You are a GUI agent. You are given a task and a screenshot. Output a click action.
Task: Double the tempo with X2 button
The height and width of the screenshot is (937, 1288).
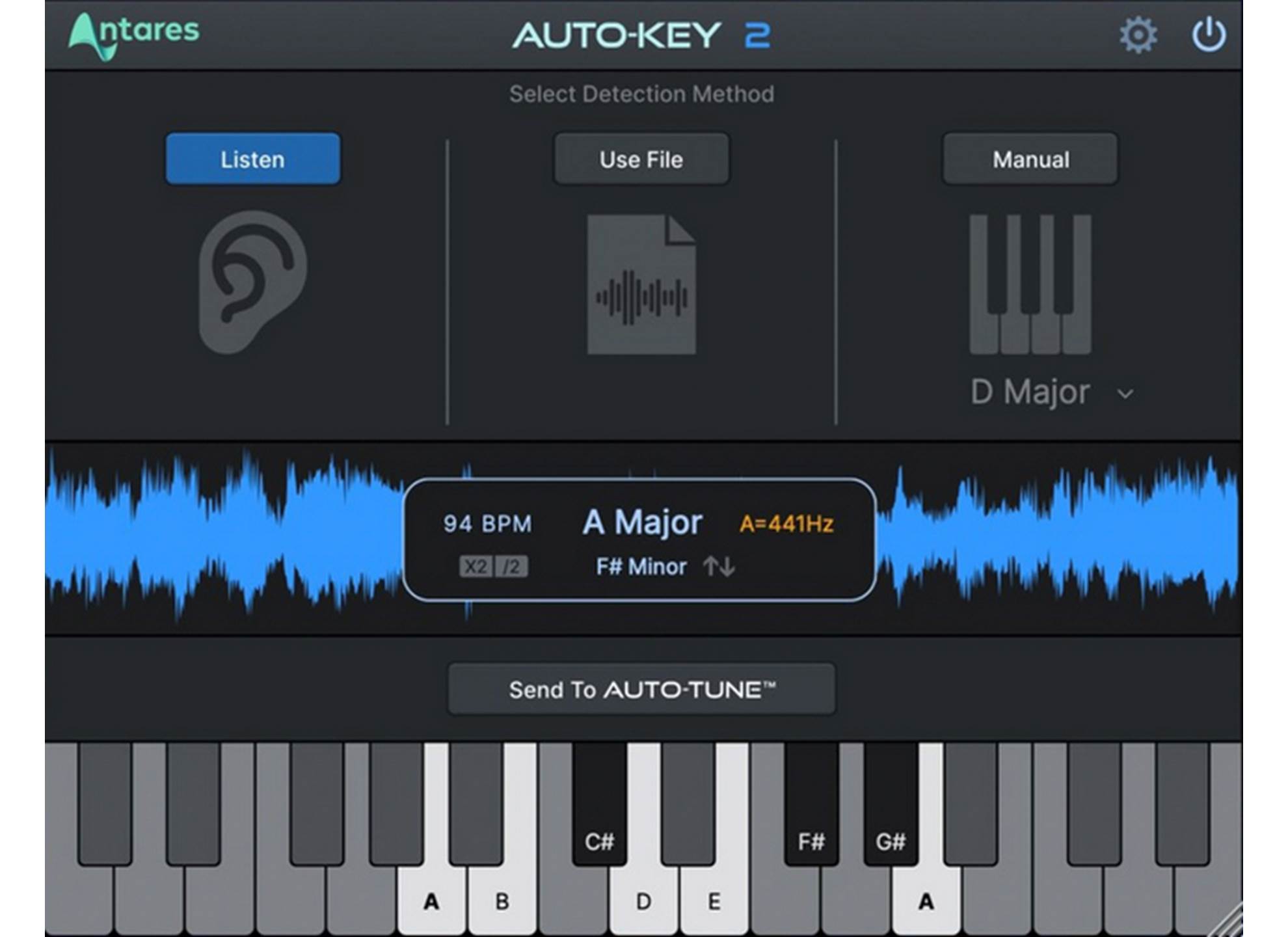476,567
